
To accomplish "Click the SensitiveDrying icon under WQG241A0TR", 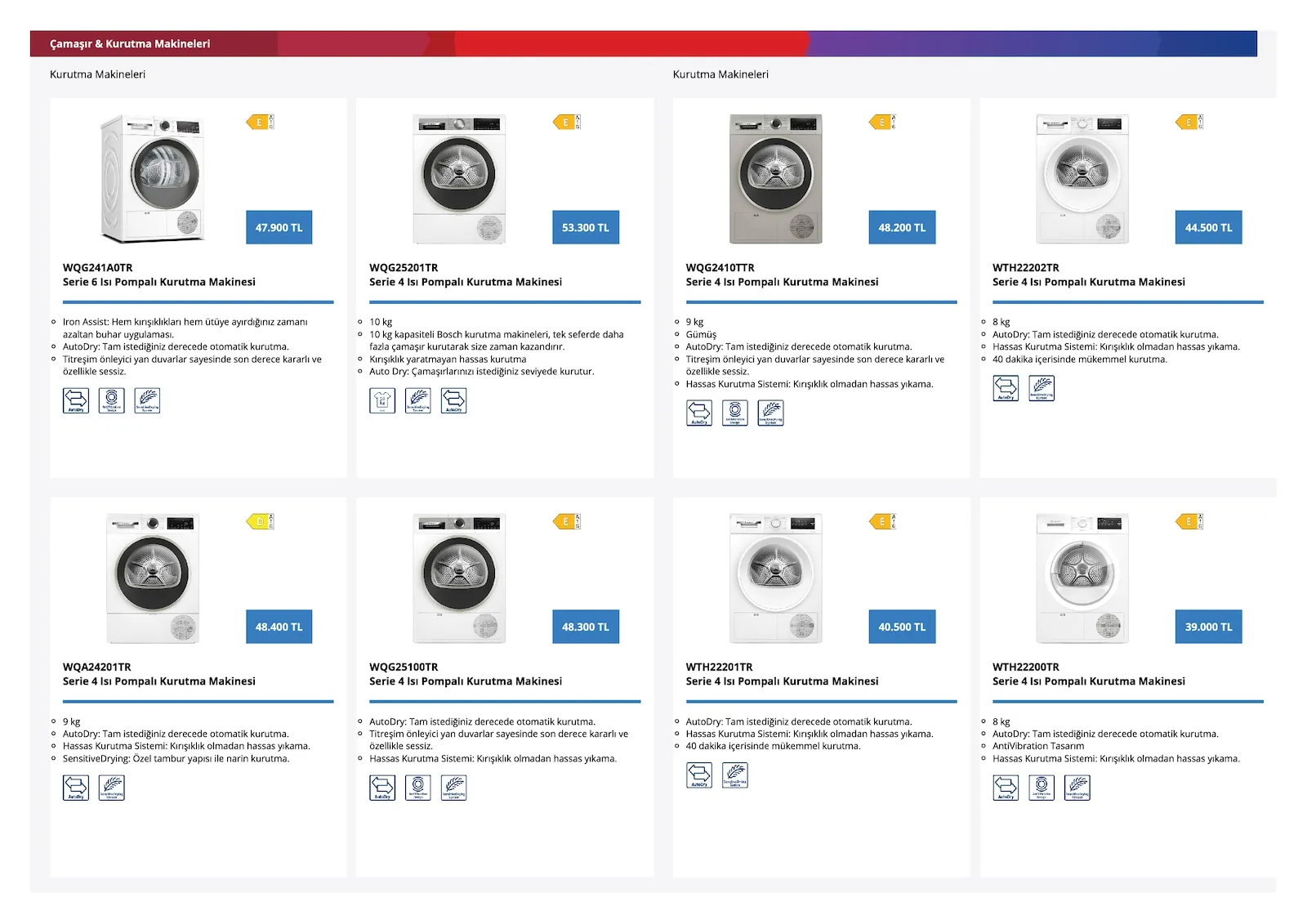I will [x=148, y=400].
